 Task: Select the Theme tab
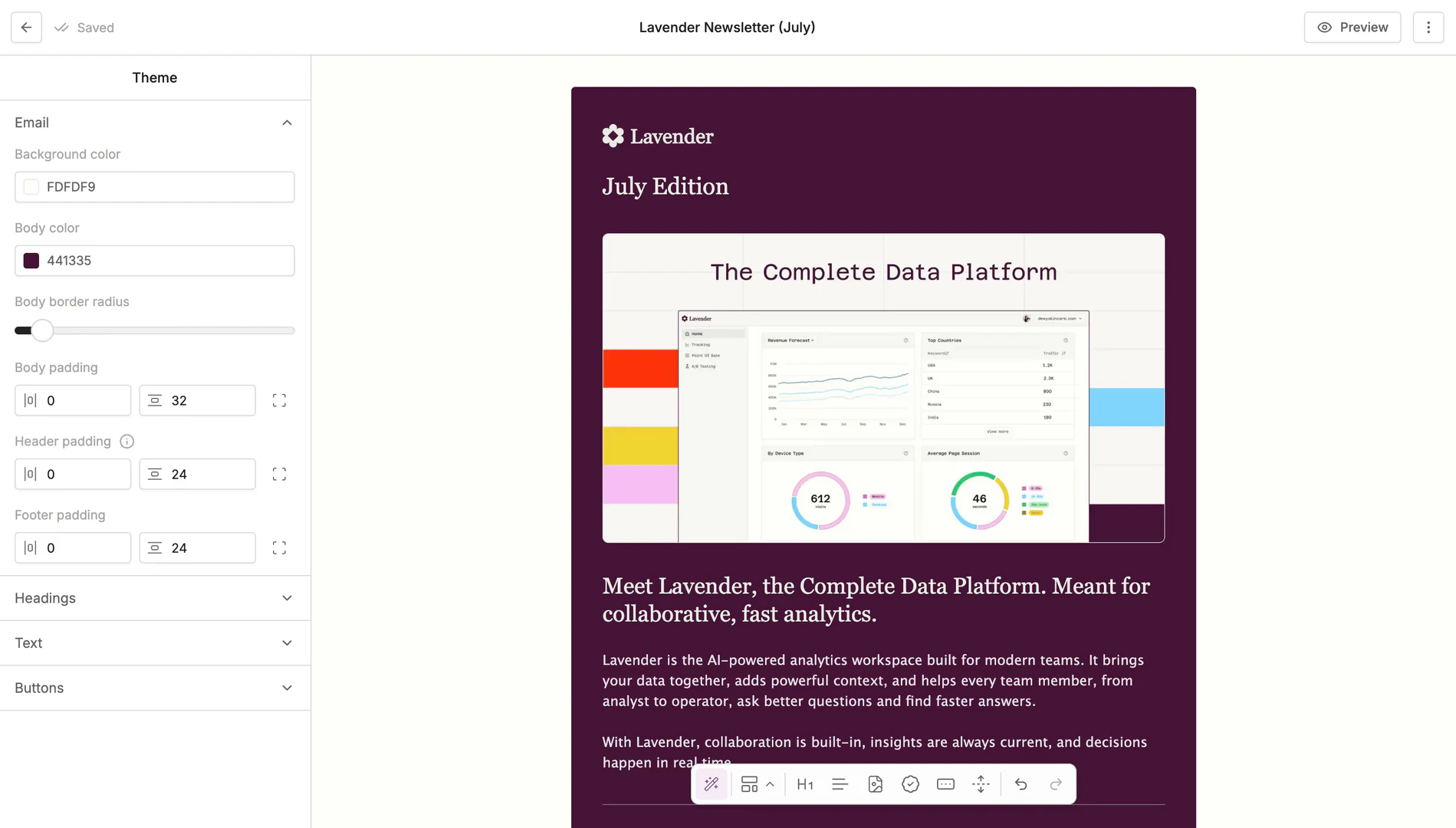point(154,77)
